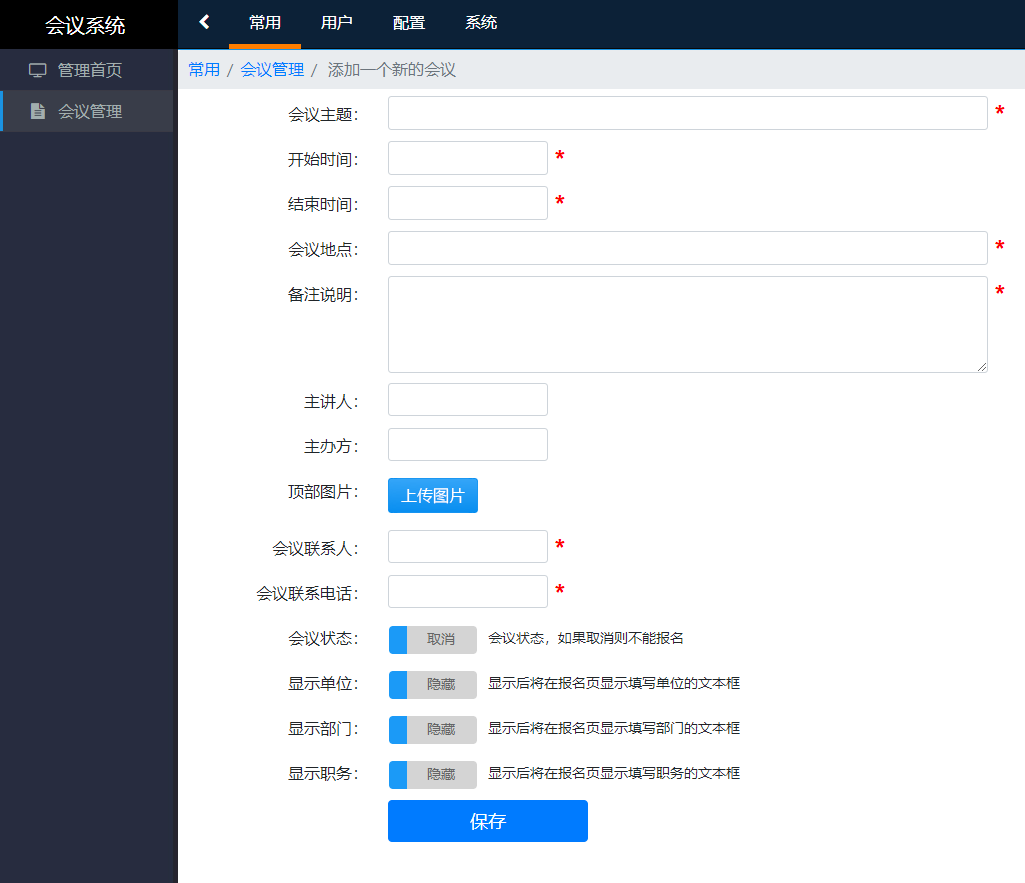Image resolution: width=1025 pixels, height=883 pixels.
Task: Open the 配置 tab
Action: (409, 23)
